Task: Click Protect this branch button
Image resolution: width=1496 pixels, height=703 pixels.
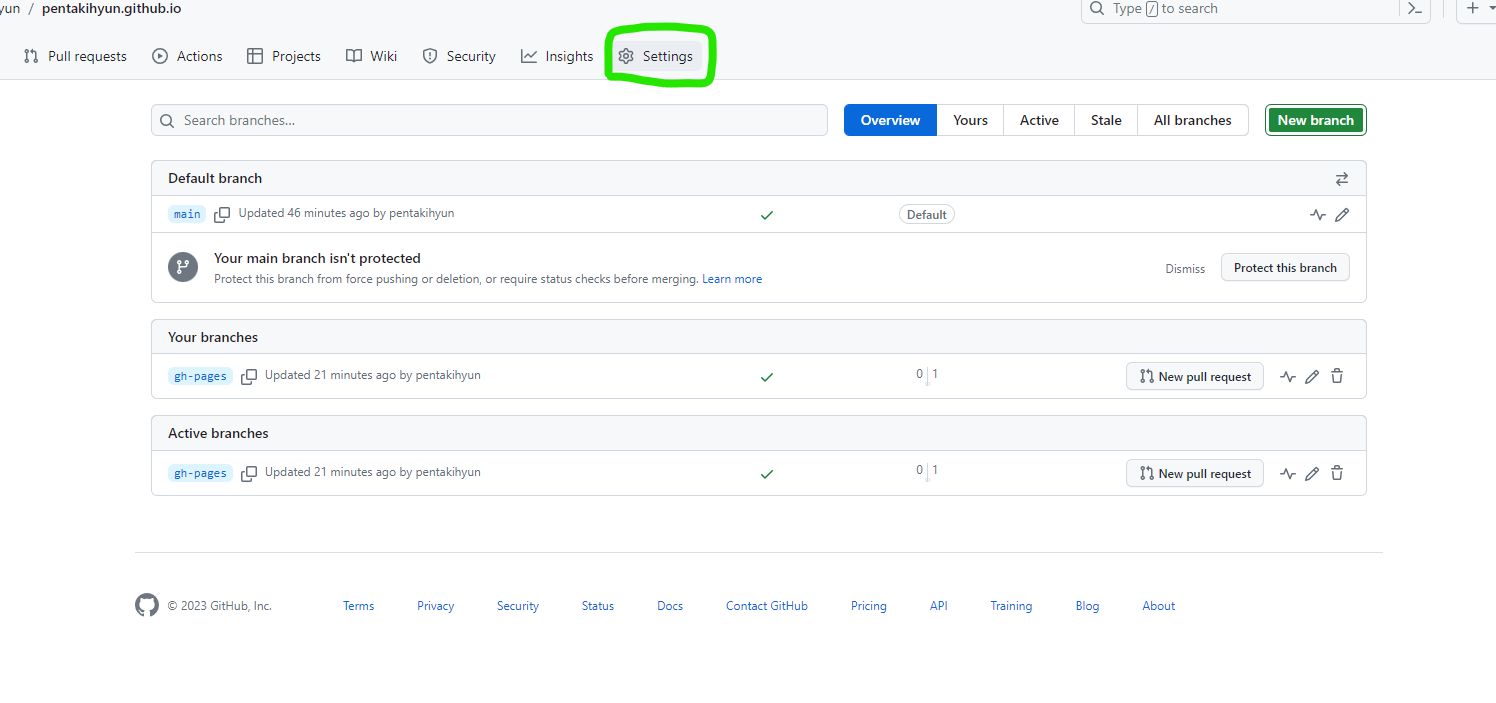Action: pyautogui.click(x=1285, y=267)
